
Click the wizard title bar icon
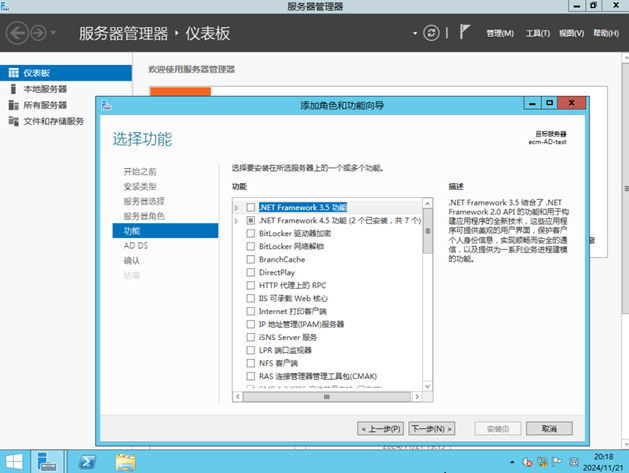(106, 105)
